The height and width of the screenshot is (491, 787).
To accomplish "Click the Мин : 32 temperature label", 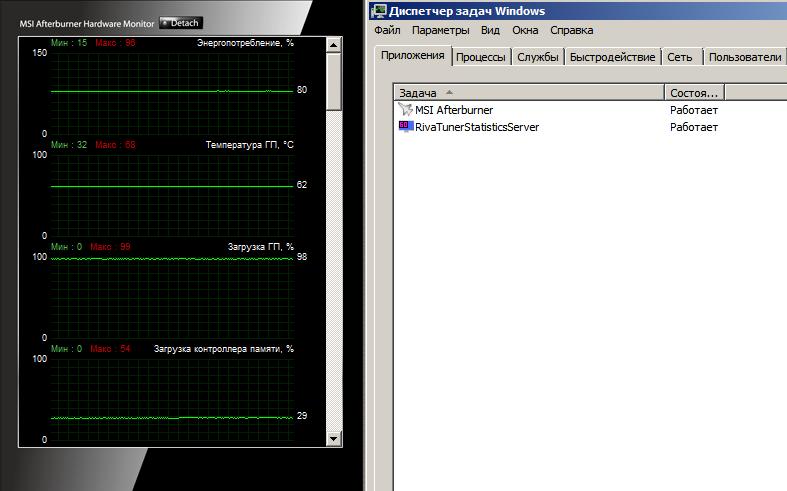I will [x=69, y=145].
